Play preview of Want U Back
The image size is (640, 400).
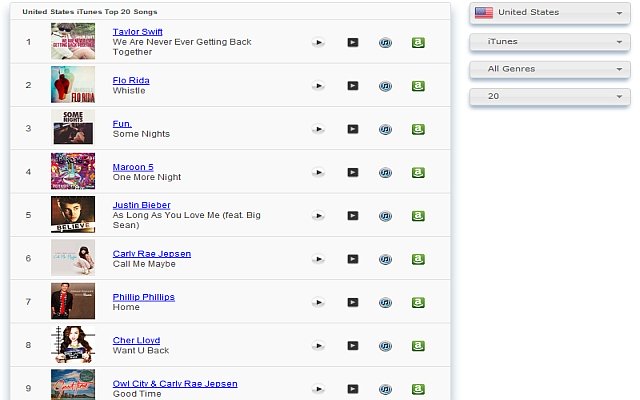pos(318,346)
